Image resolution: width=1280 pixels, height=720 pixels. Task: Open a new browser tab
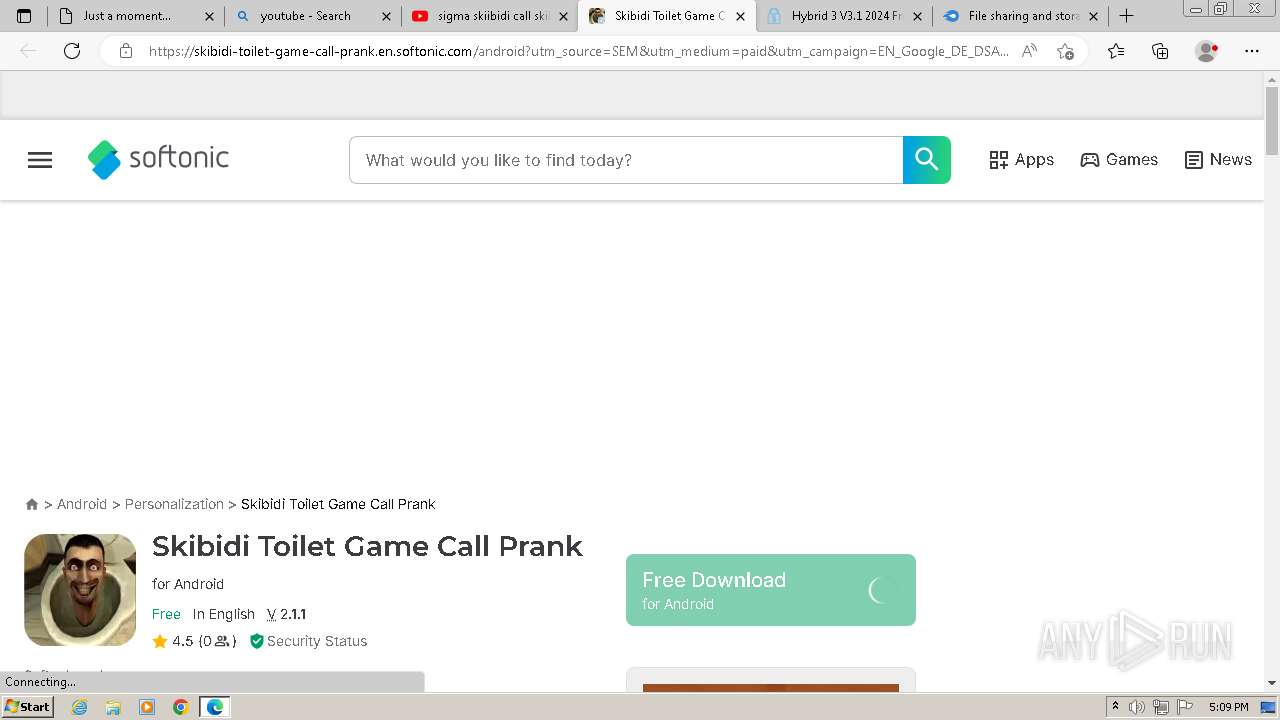point(1126,16)
